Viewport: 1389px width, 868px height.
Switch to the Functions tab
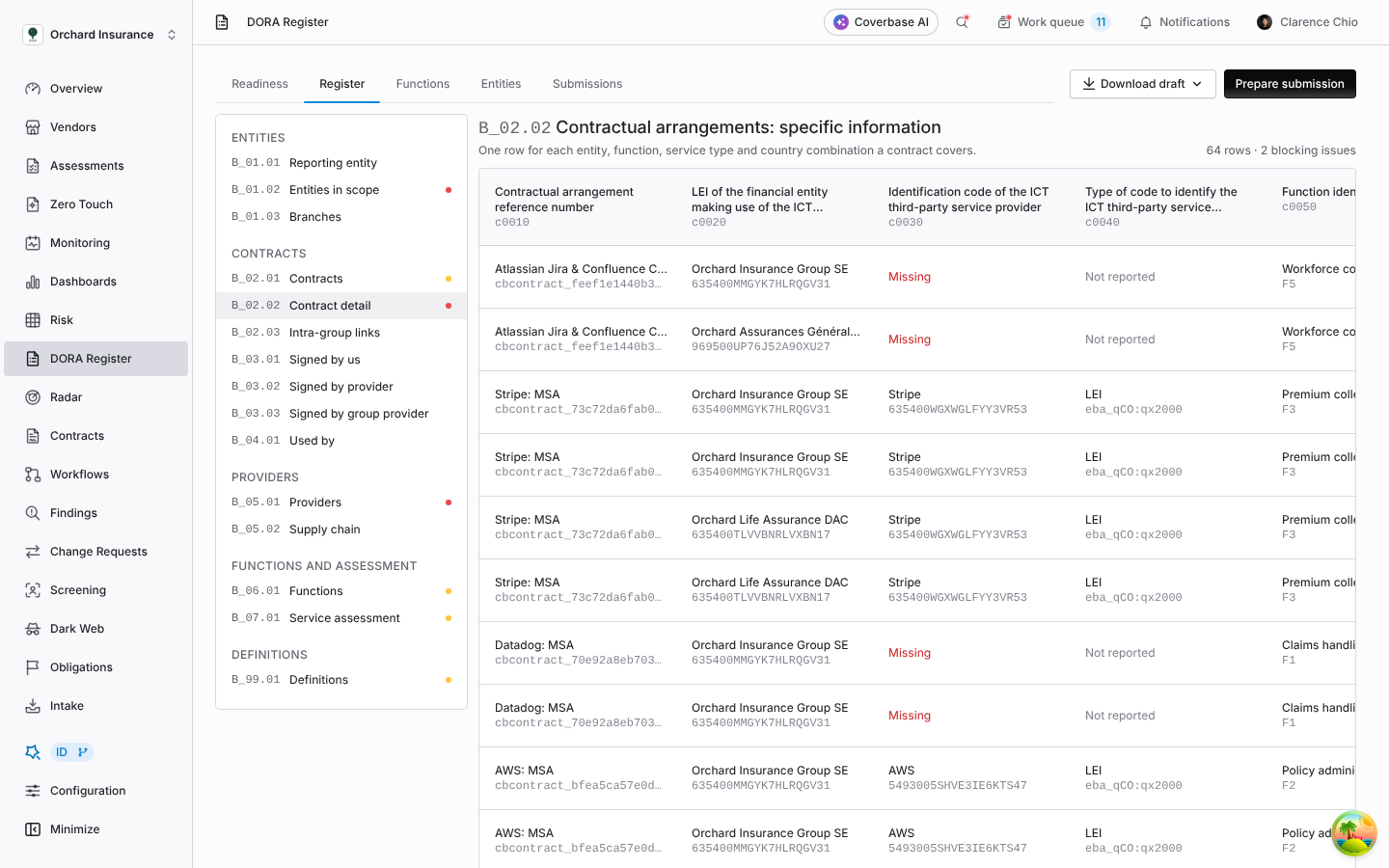tap(422, 84)
